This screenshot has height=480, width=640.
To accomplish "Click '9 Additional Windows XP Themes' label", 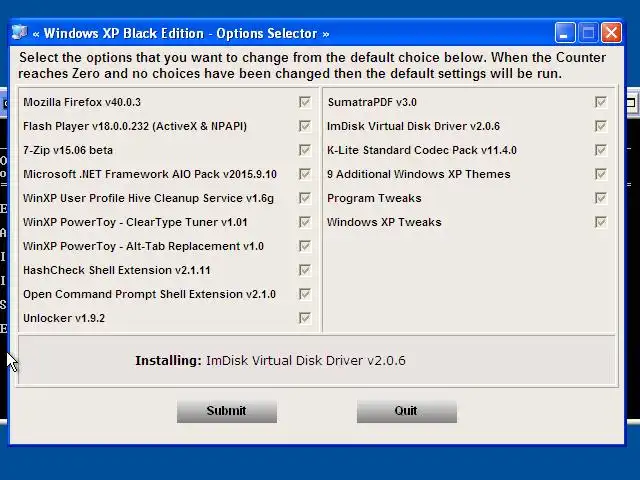I will click(x=419, y=174).
